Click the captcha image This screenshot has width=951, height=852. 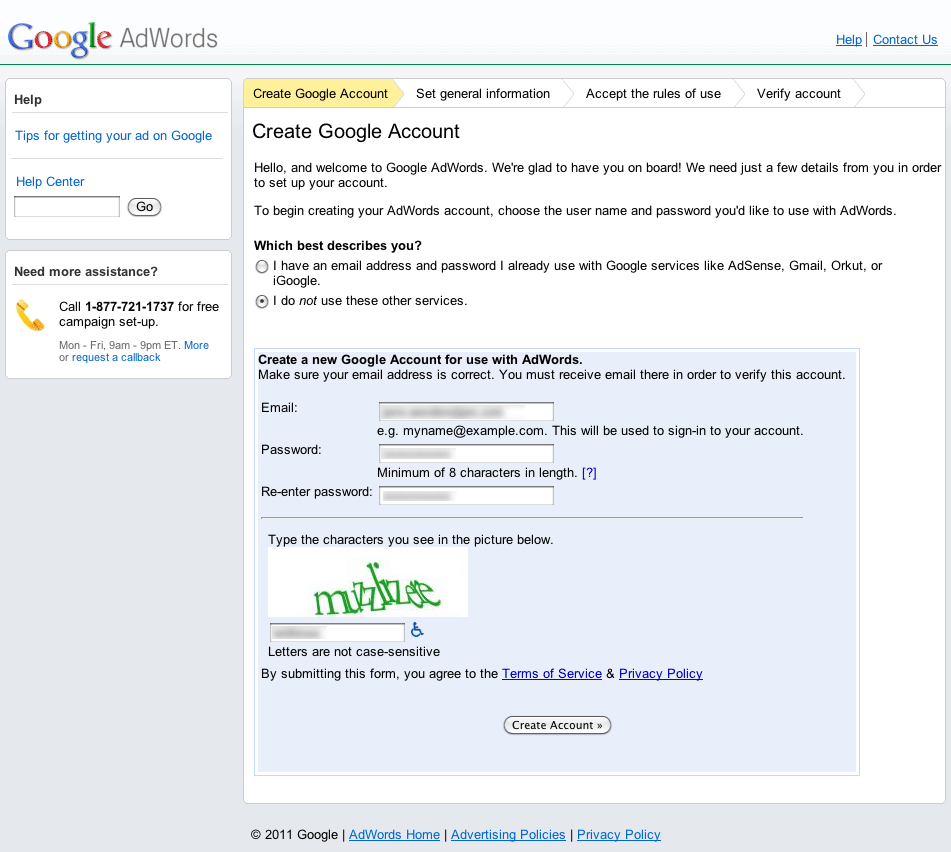coord(368,583)
